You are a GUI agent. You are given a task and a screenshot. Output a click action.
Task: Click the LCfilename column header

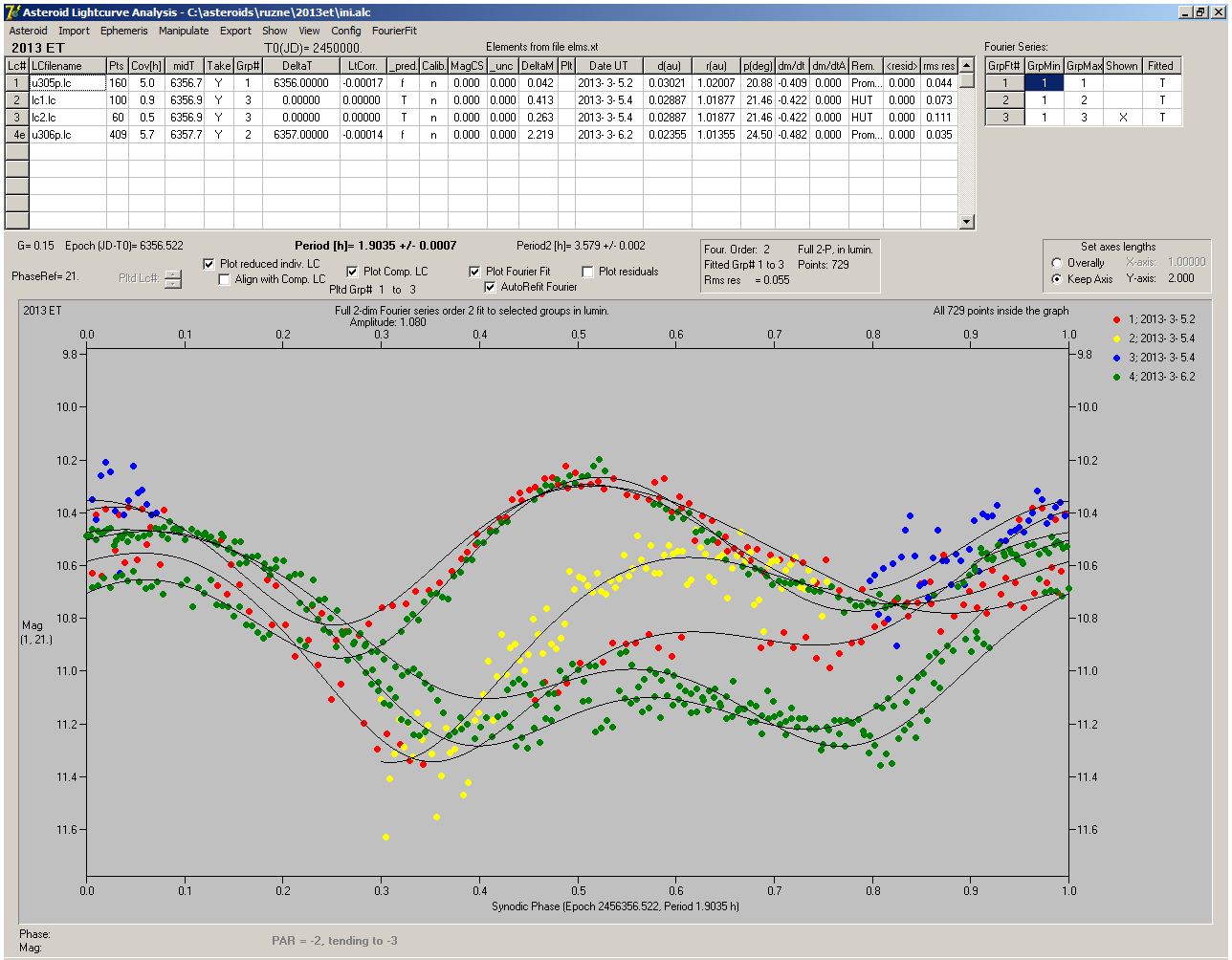click(67, 66)
